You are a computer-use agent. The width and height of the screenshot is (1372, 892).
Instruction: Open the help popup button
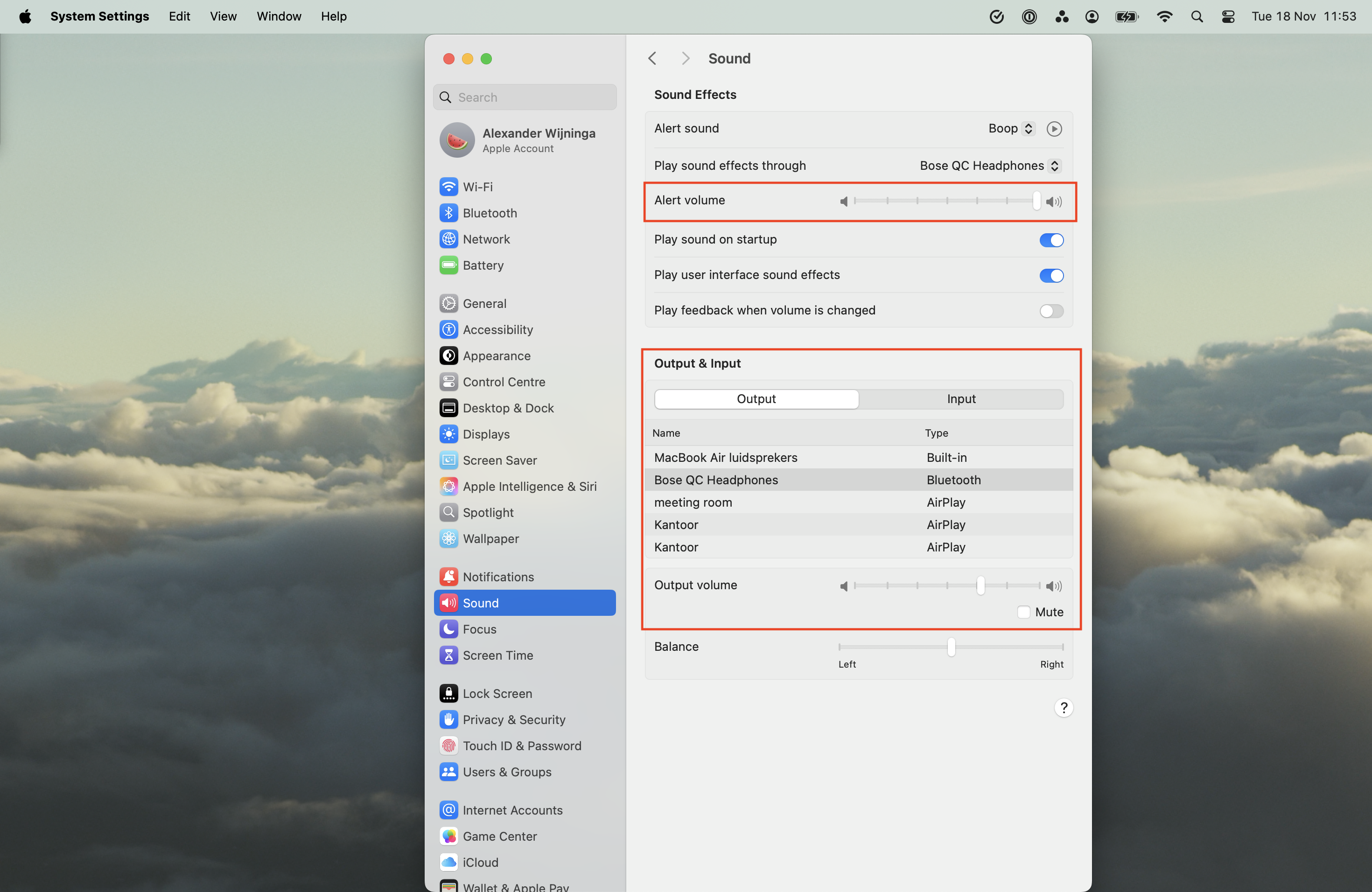[1064, 708]
